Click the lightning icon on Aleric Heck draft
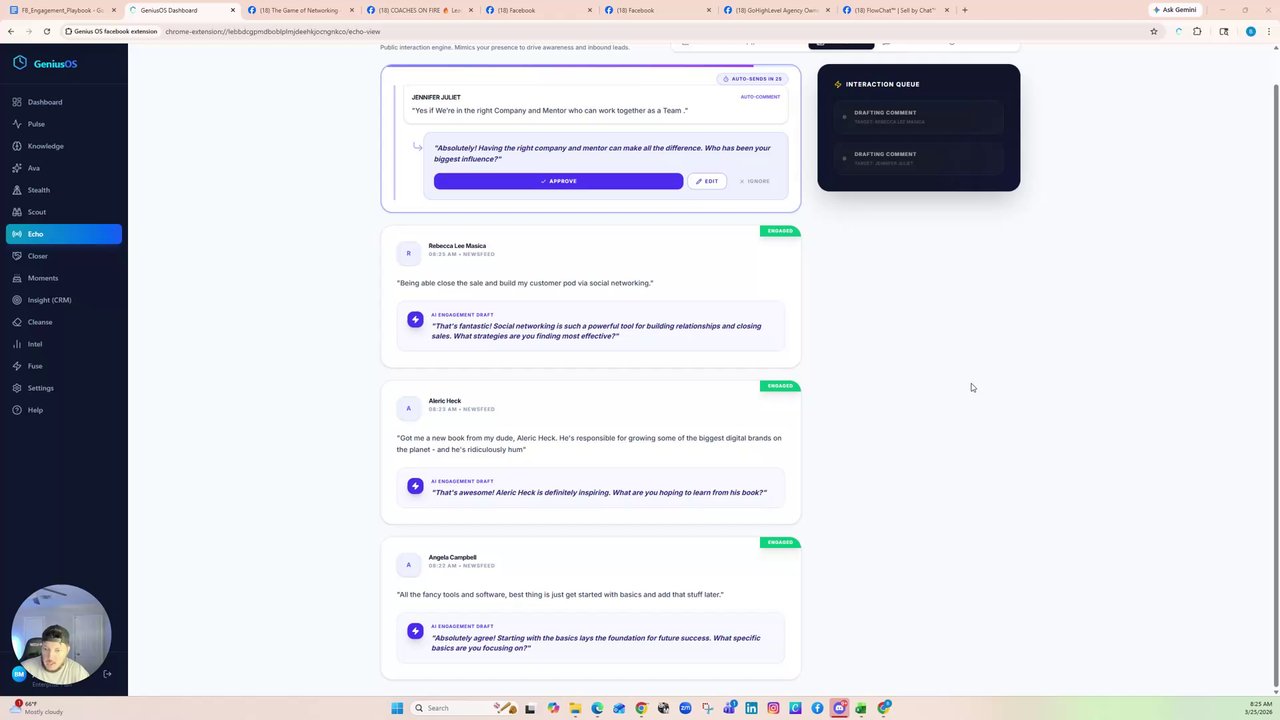This screenshot has height=720, width=1280. click(x=415, y=486)
